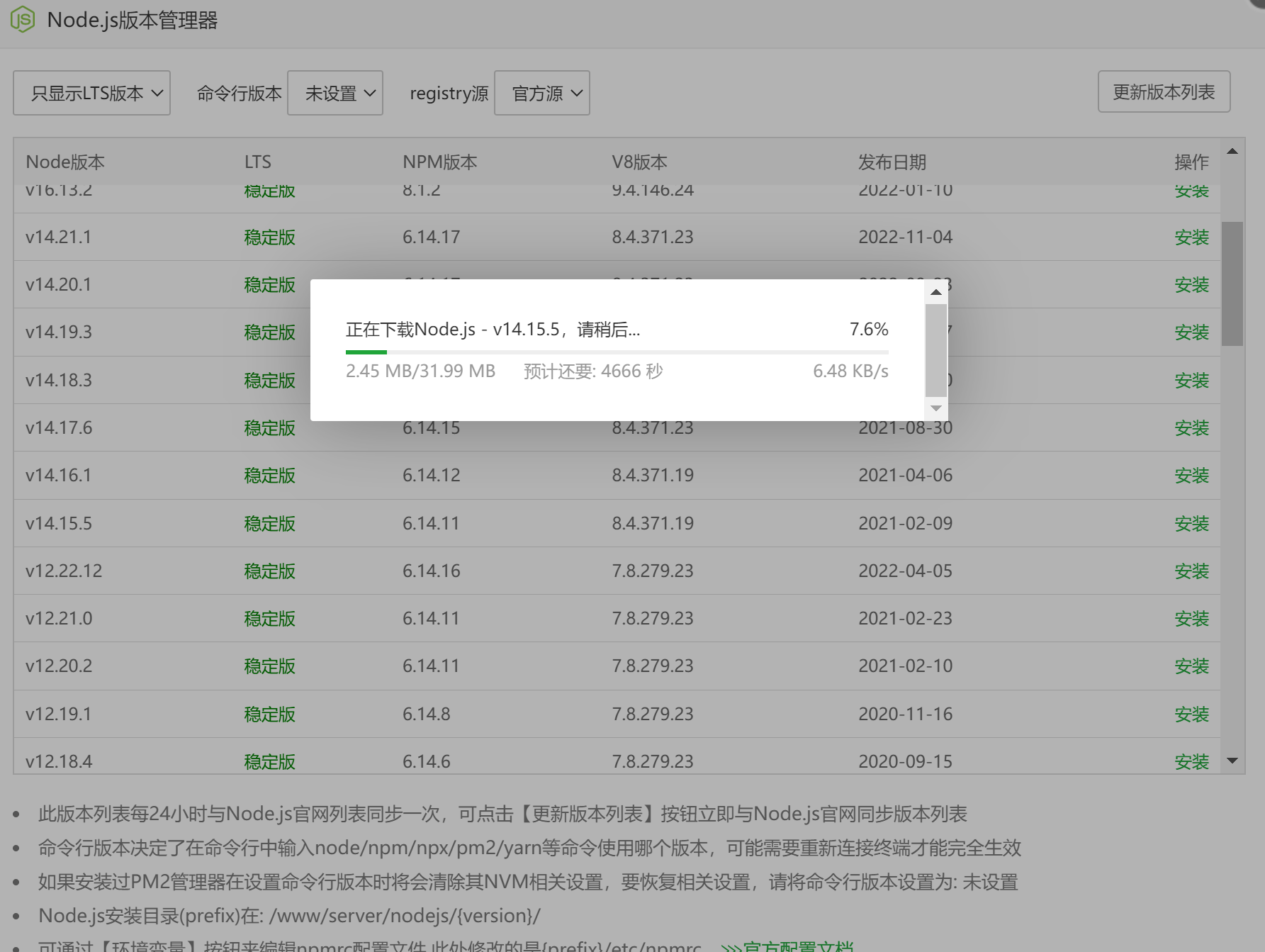The image size is (1265, 952).
Task: Open the 只显示LTS版本 filter dropdown
Action: (91, 93)
